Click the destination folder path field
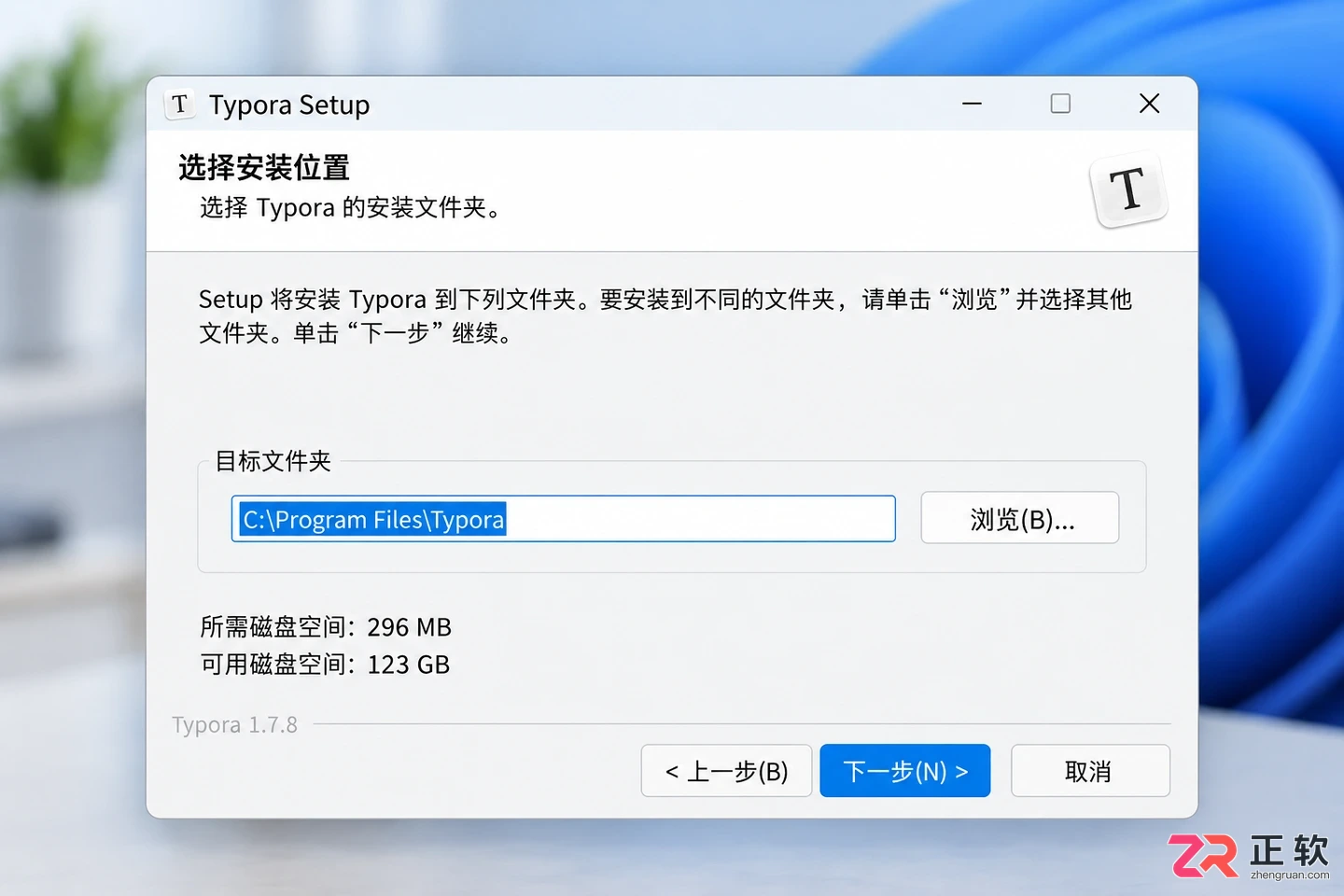 tap(564, 519)
